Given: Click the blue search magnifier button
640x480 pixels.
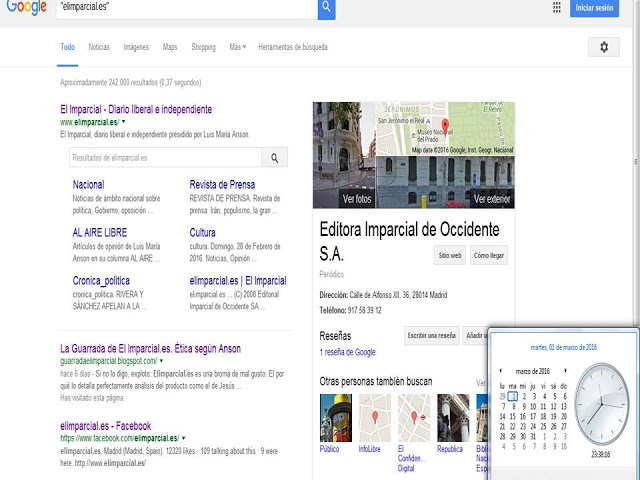Looking at the screenshot, I should (x=327, y=7).
